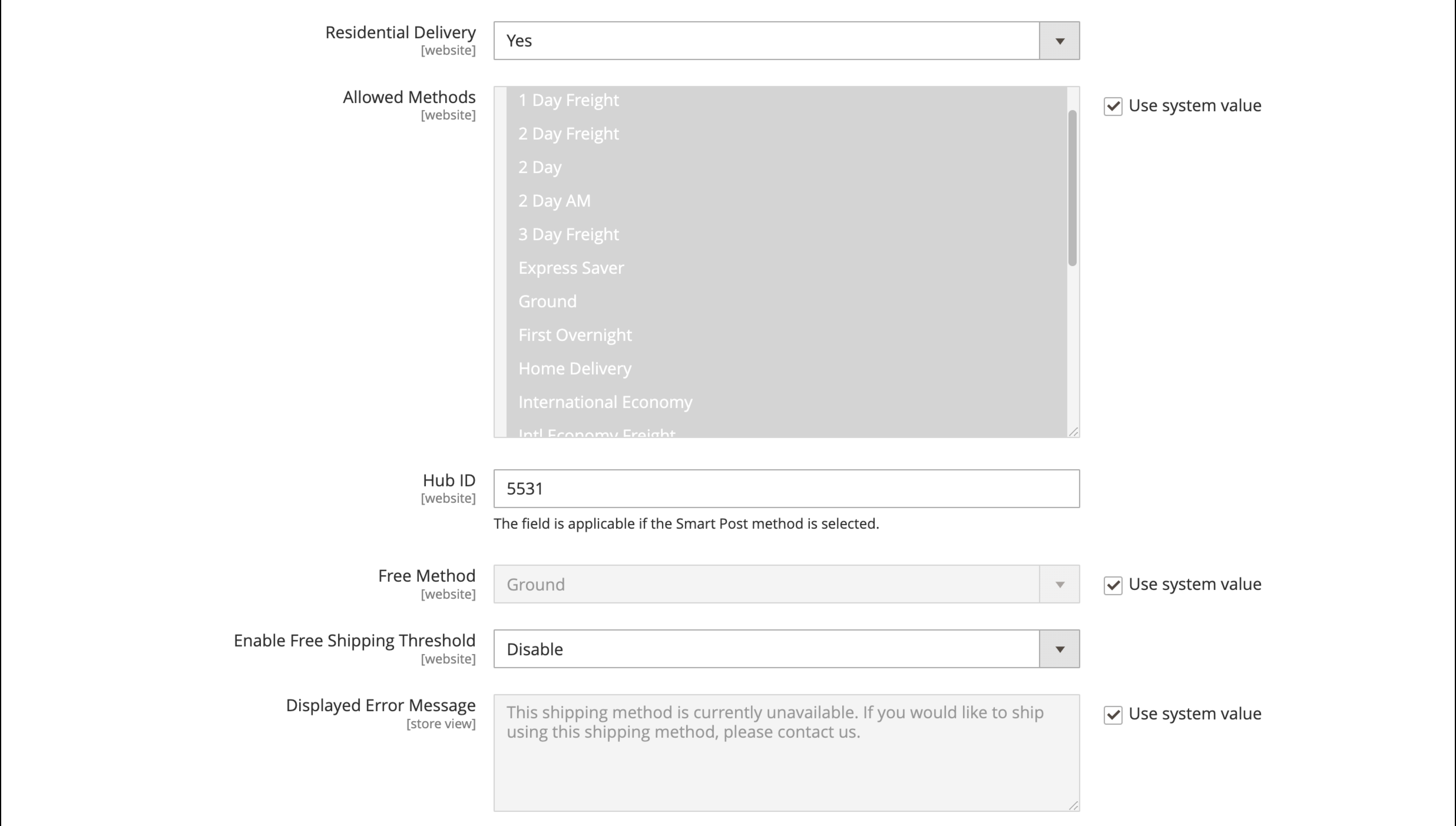The width and height of the screenshot is (1456, 826).
Task: Toggle Use system value for Displayed Error Message
Action: coord(1113,714)
